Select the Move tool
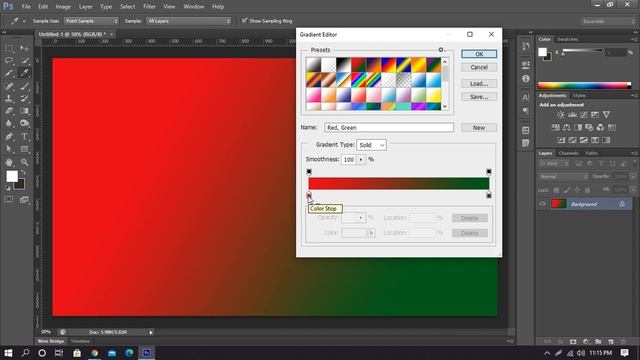 [x=24, y=48]
